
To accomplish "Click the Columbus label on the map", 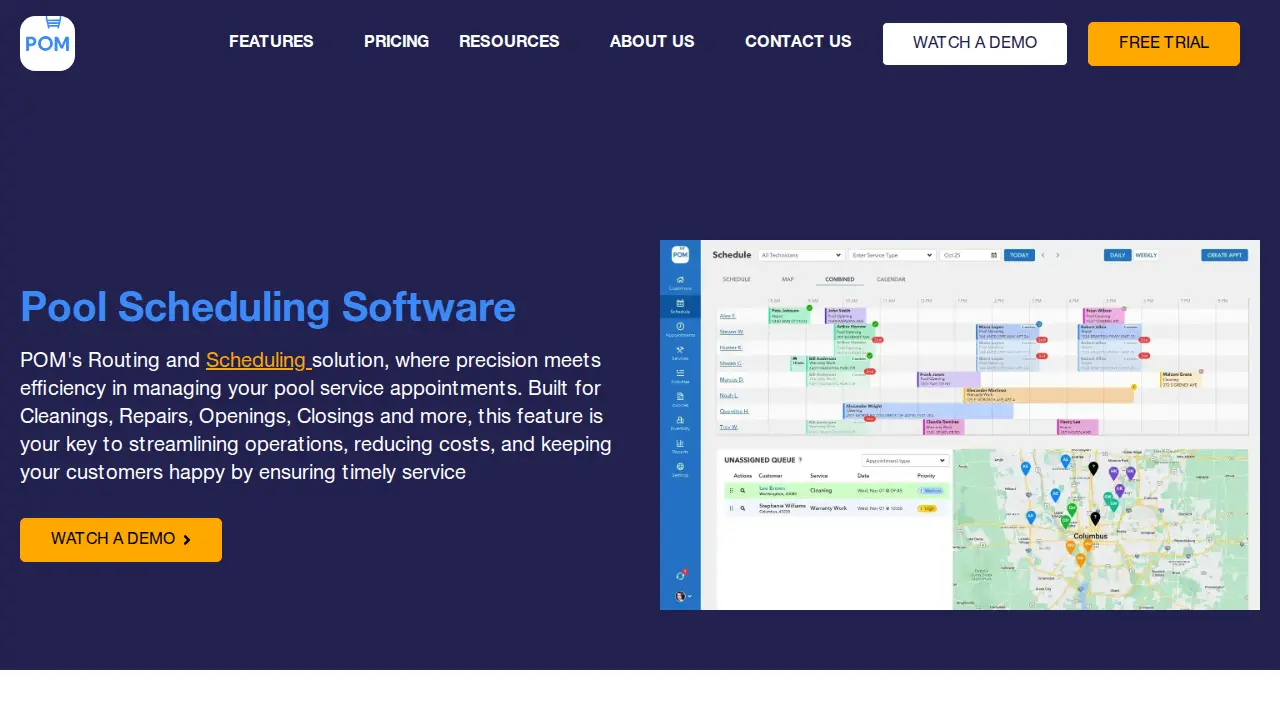I will (x=1090, y=536).
